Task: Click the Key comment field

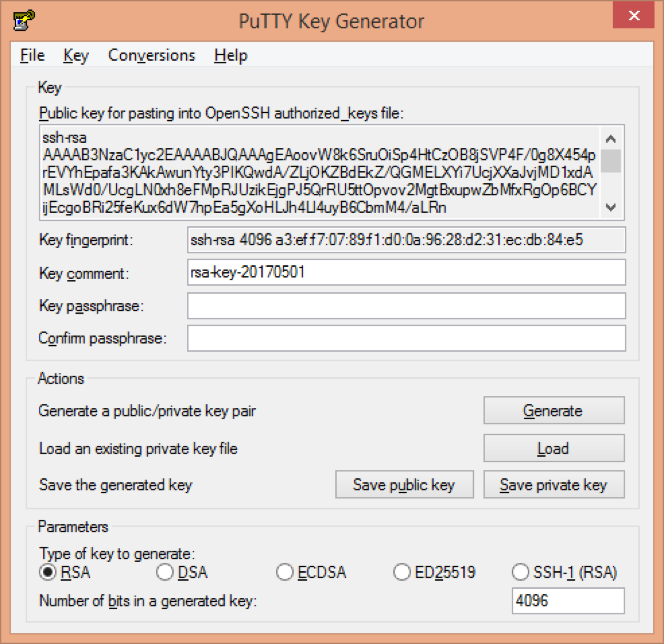Action: point(406,272)
